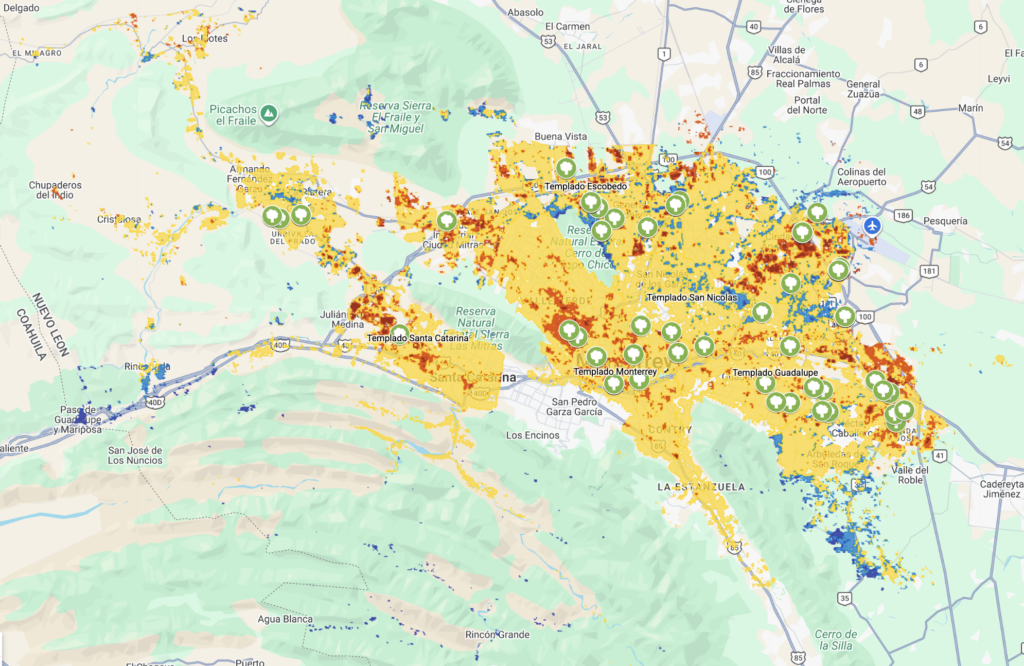
Task: Click the Chupaderos del Indio label
Action: click(55, 190)
